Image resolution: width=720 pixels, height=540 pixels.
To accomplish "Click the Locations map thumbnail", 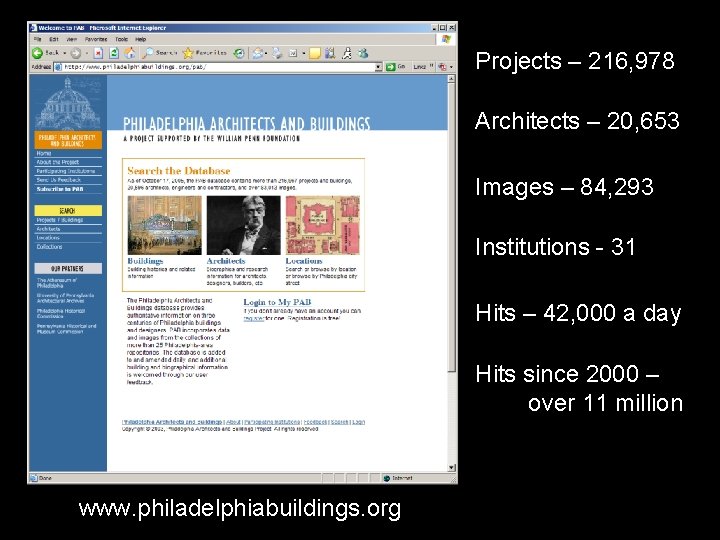I will tap(323, 225).
